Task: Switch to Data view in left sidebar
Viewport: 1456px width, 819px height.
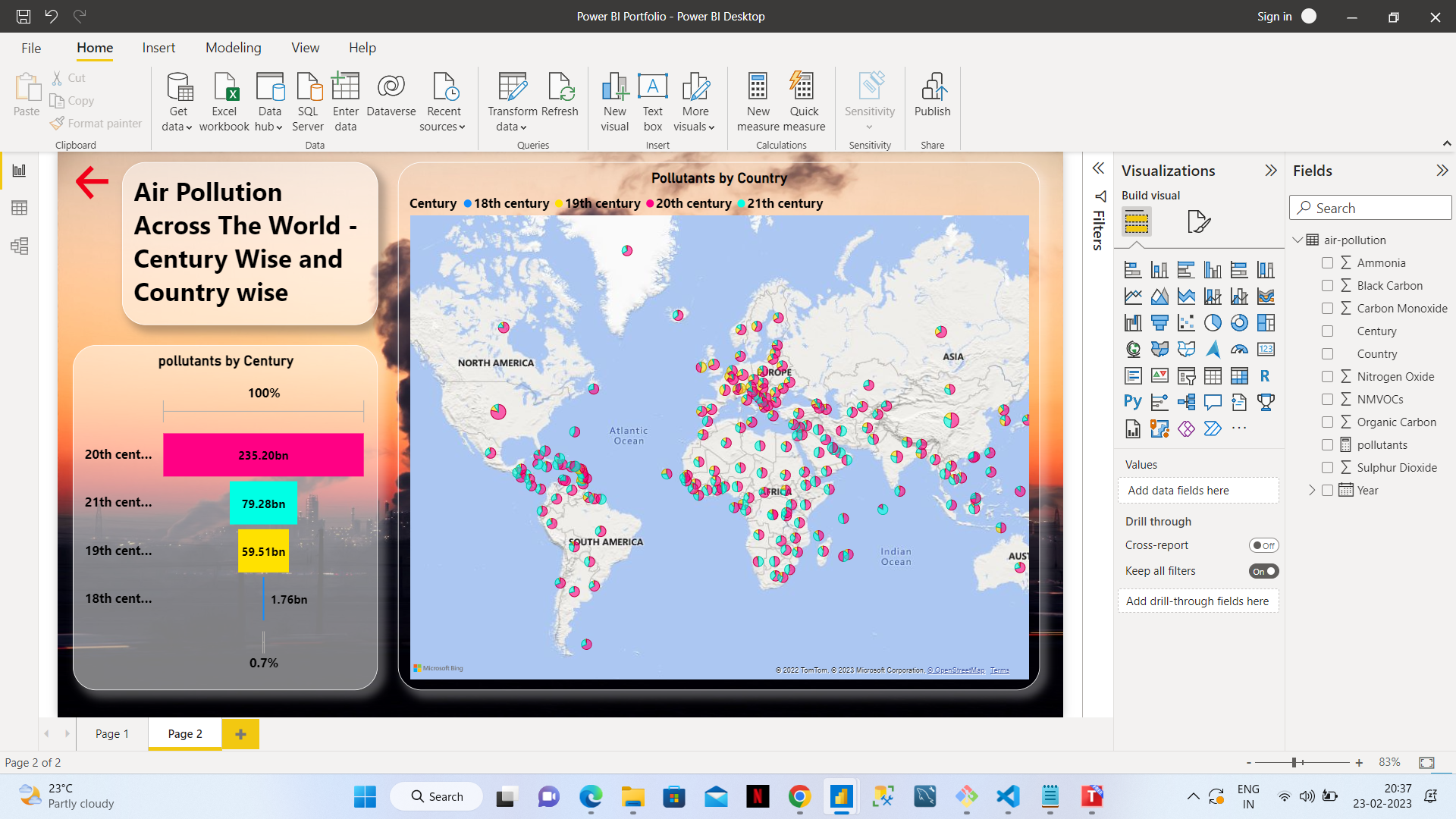Action: click(19, 207)
